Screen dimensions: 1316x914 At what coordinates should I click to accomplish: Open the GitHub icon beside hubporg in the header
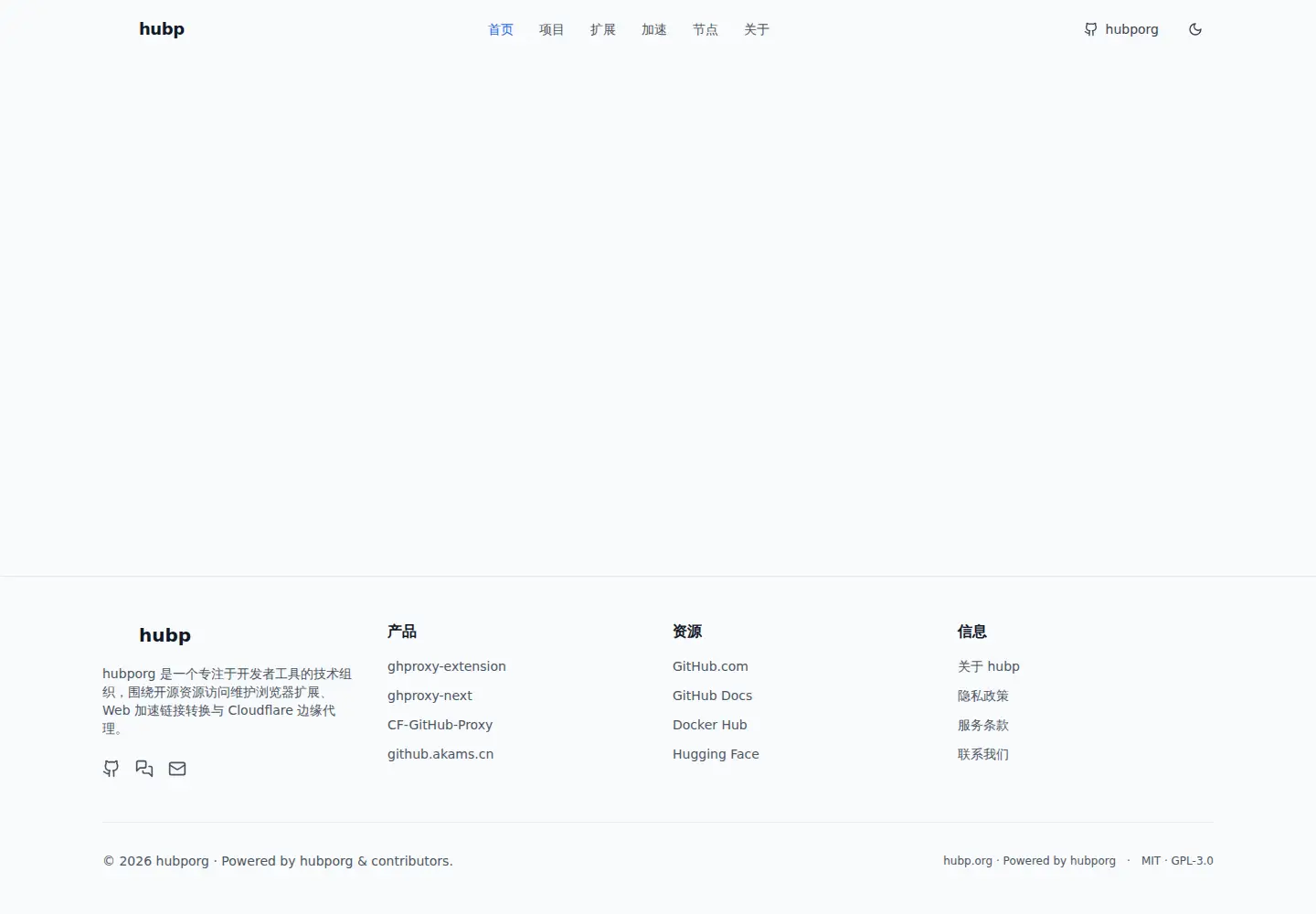coord(1090,29)
